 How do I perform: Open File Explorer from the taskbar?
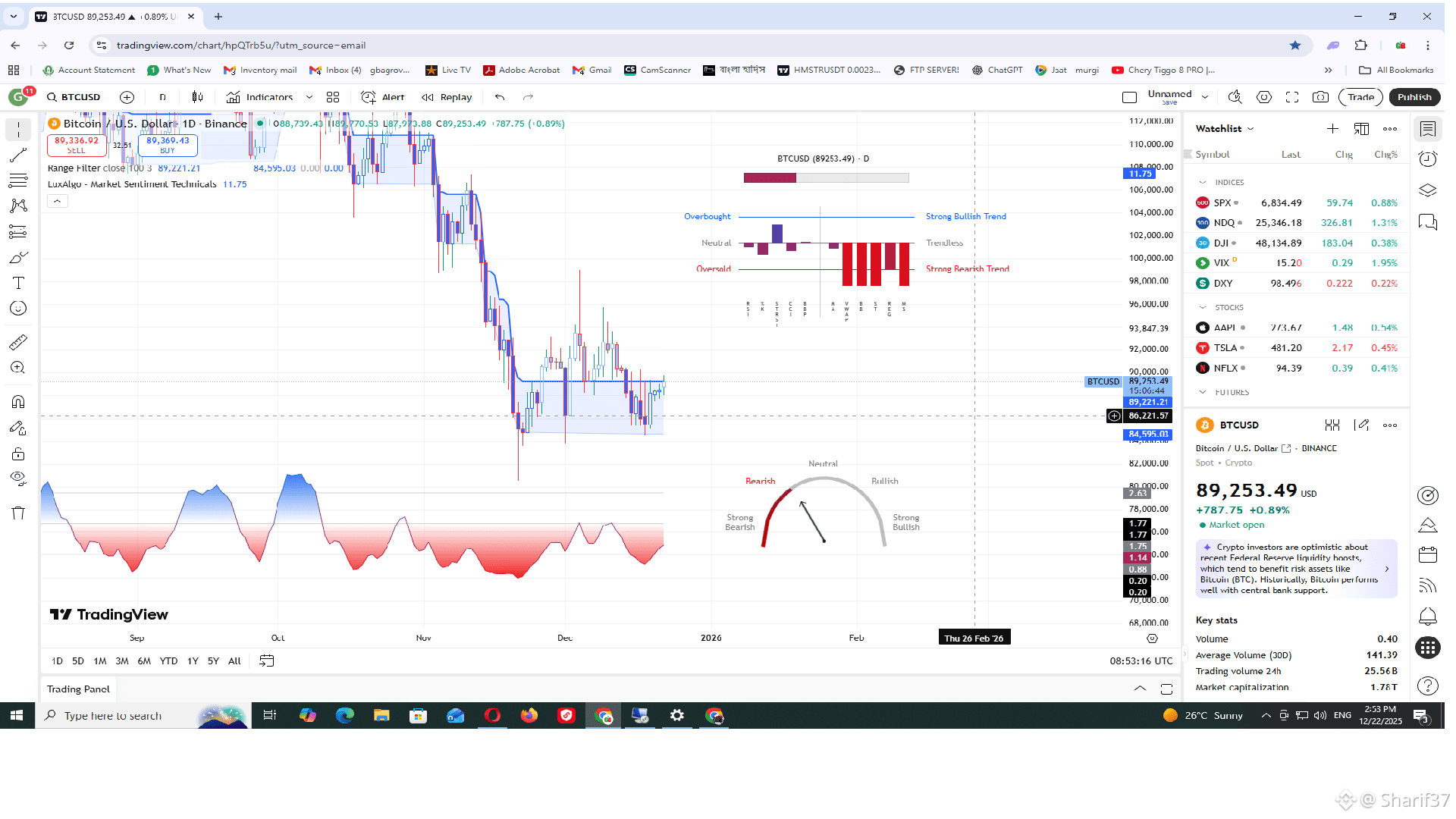click(381, 716)
